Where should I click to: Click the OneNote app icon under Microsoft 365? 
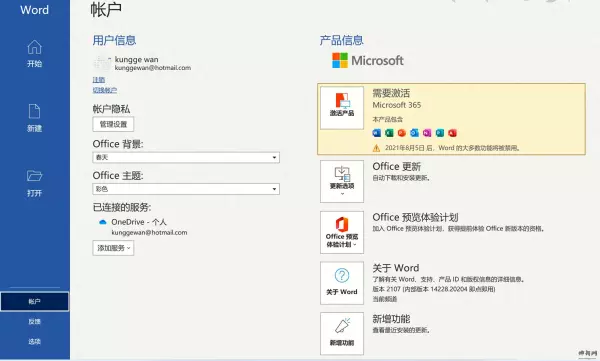[x=427, y=133]
